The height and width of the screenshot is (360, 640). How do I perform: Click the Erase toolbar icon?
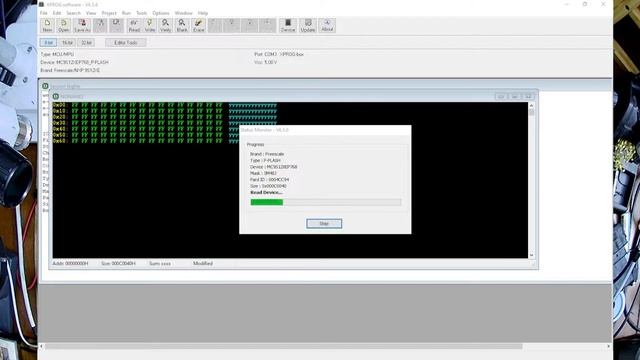pyautogui.click(x=199, y=25)
